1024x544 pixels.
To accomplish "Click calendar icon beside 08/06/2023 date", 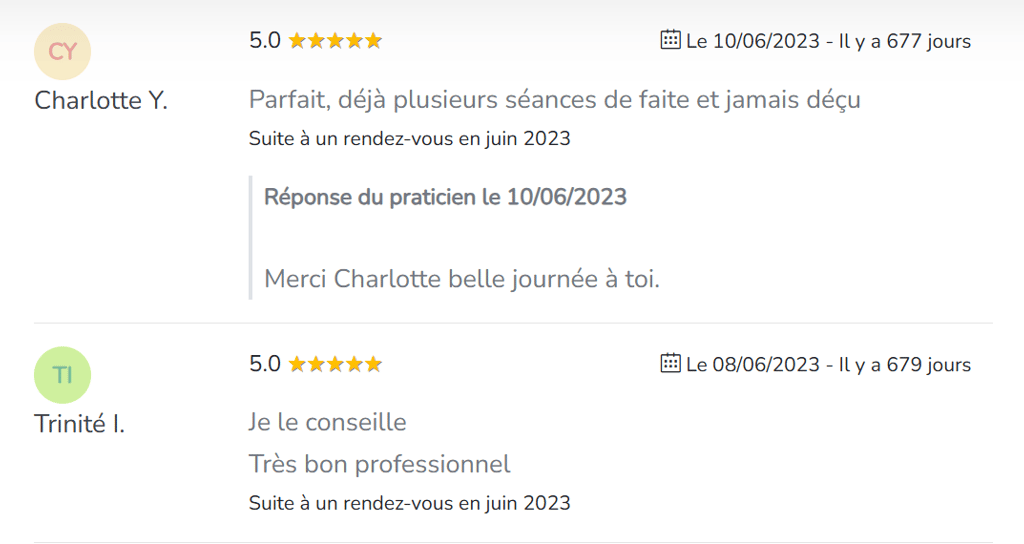I will point(671,363).
